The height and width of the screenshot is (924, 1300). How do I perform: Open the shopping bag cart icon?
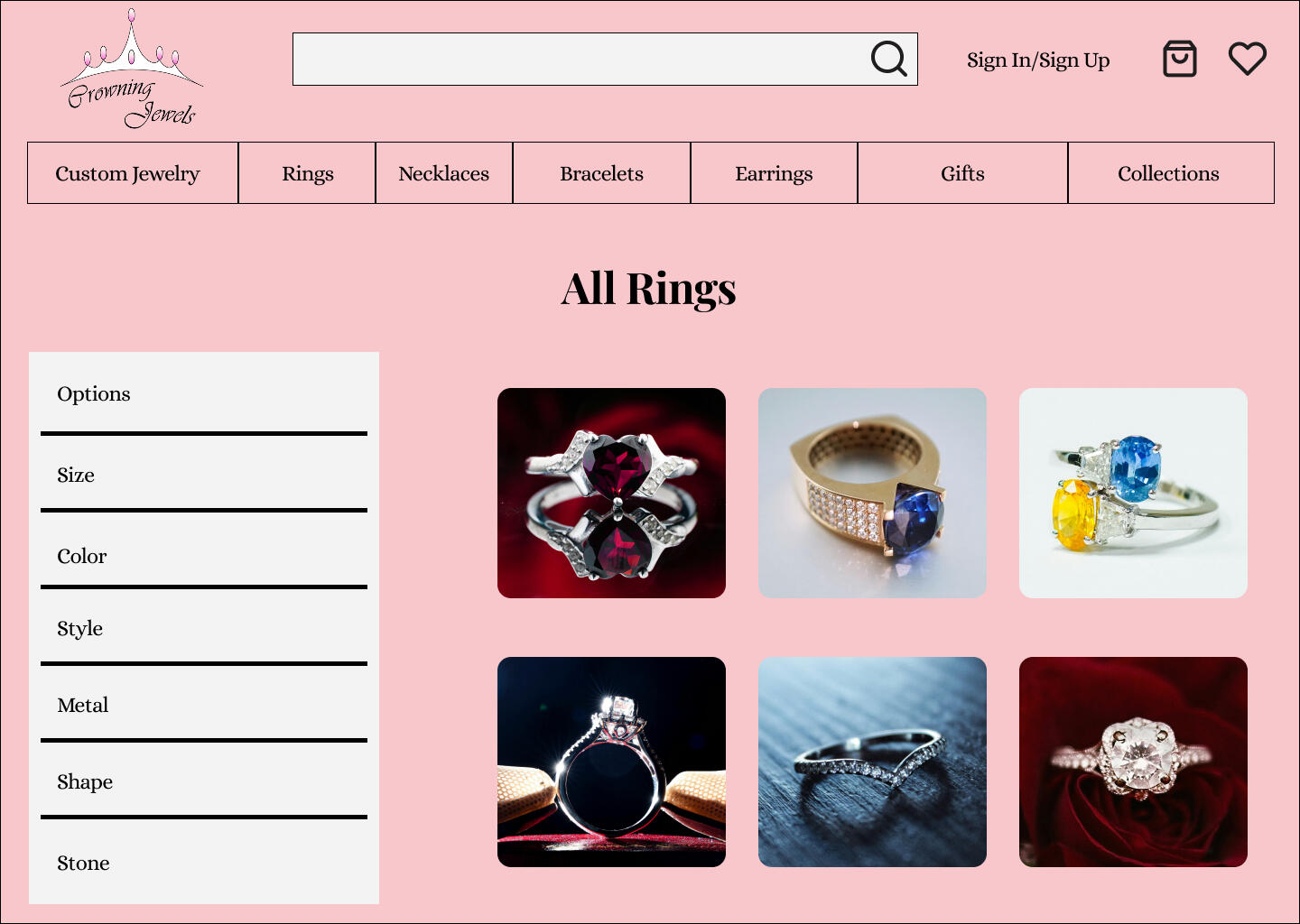click(1179, 59)
